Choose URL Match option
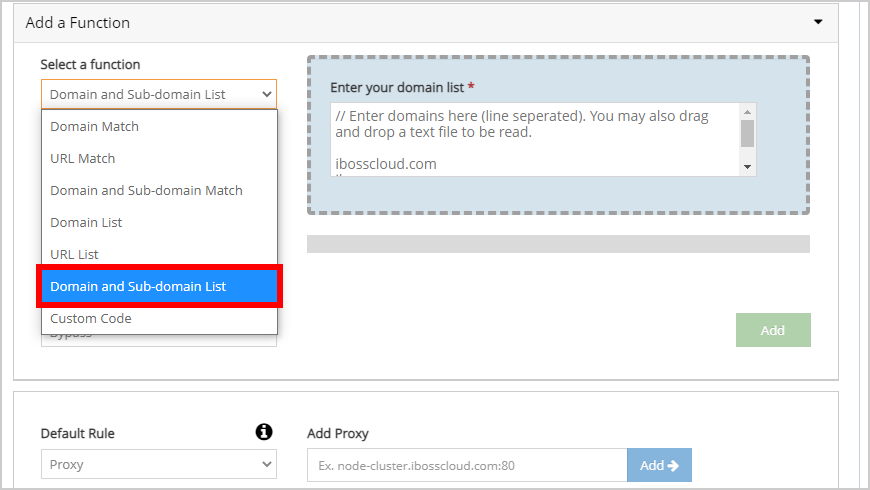The height and width of the screenshot is (490, 870). coord(159,159)
